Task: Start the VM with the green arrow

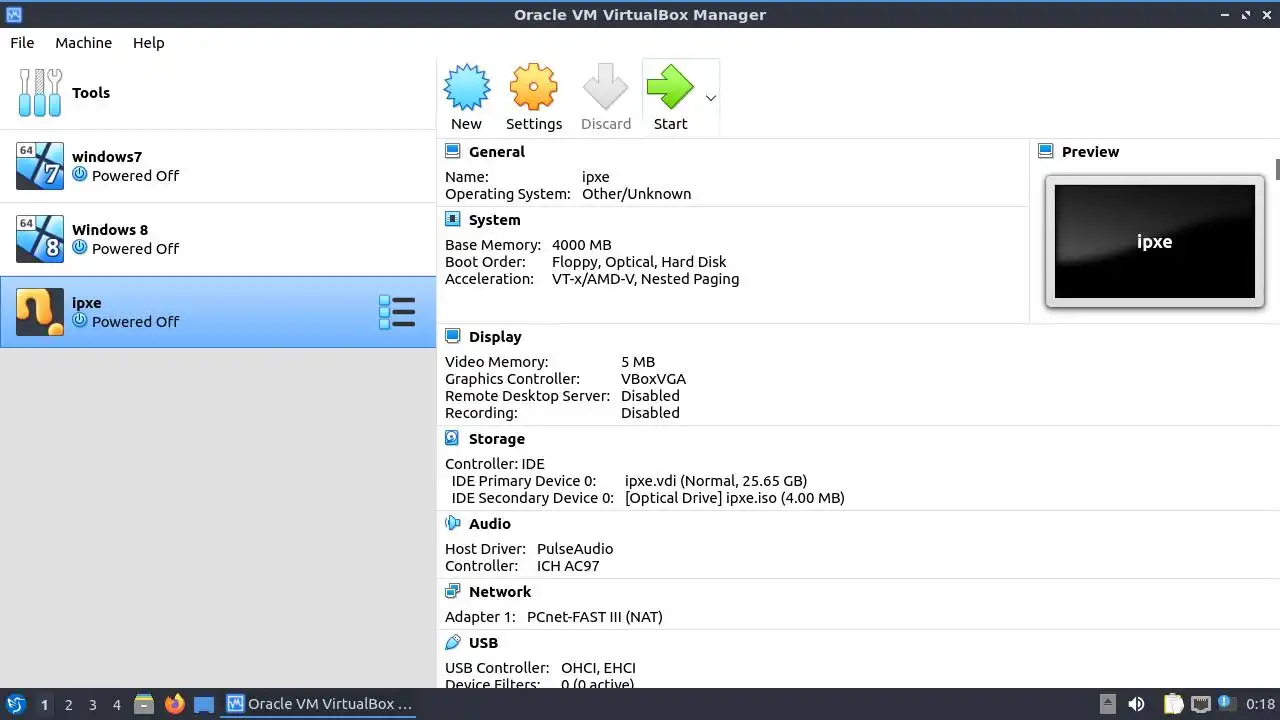Action: (670, 87)
